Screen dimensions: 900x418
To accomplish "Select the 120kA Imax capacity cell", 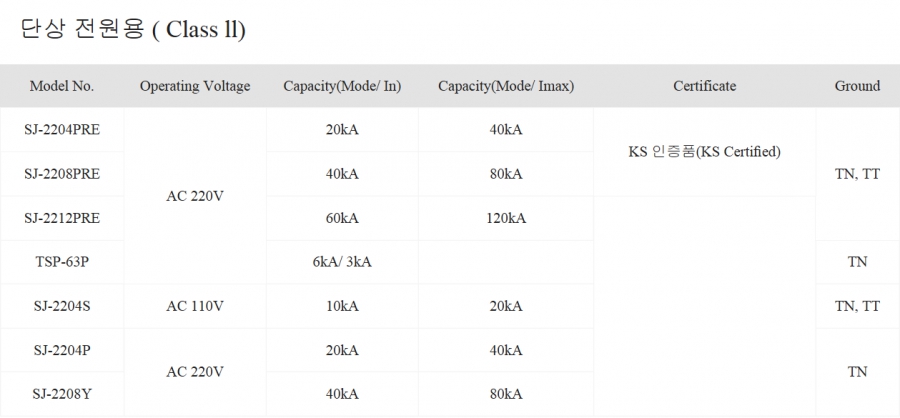I will tap(506, 218).
